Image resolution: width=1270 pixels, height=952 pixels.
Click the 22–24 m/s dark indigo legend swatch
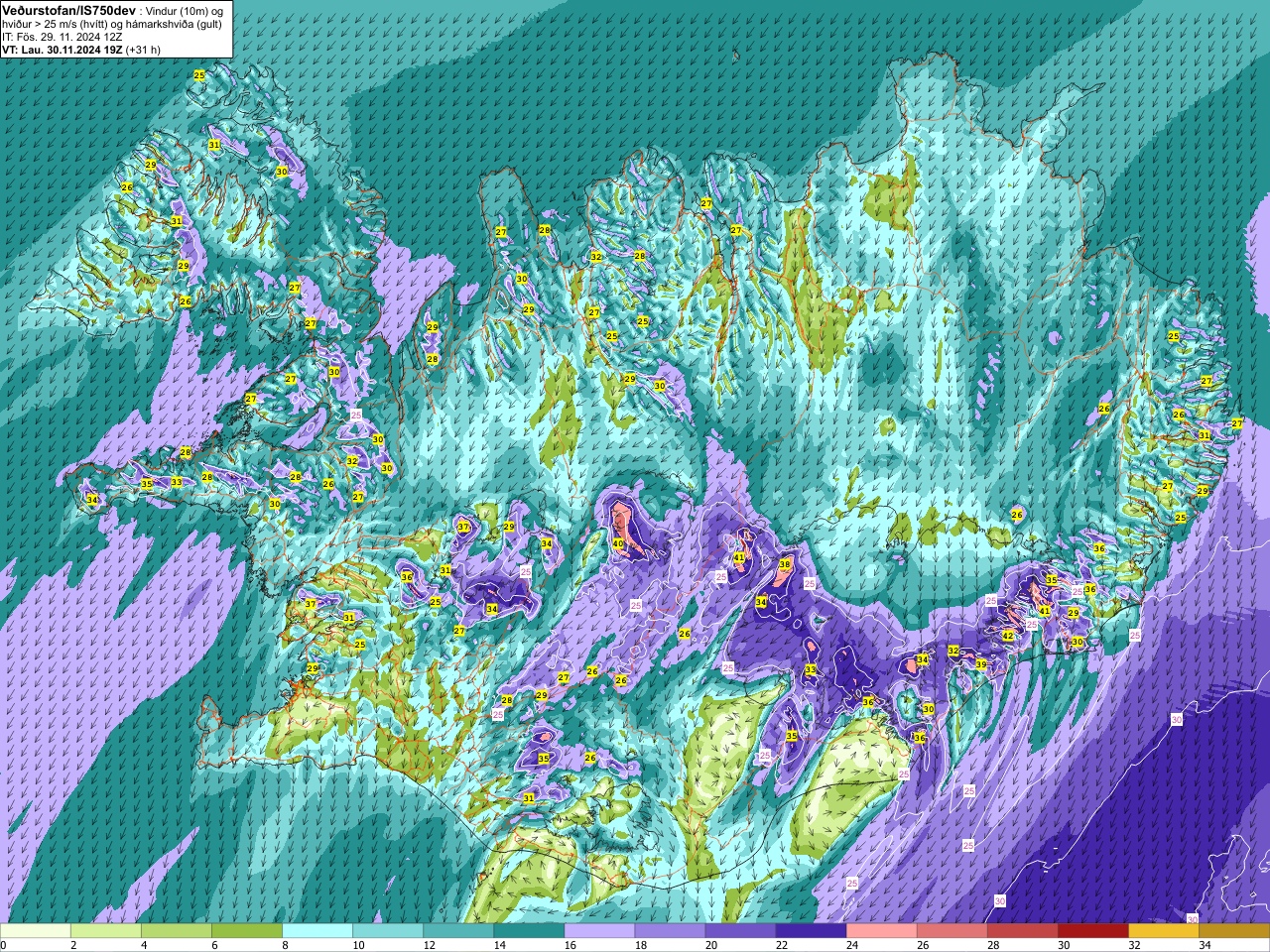(811, 931)
